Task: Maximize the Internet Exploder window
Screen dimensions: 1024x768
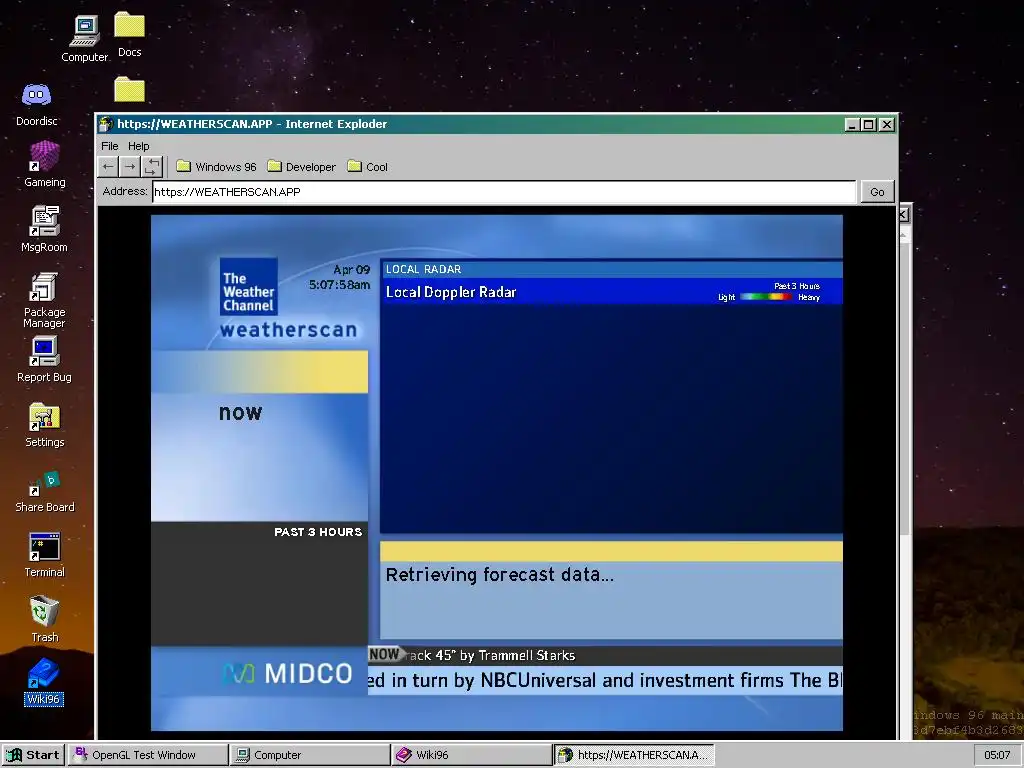Action: [x=869, y=124]
